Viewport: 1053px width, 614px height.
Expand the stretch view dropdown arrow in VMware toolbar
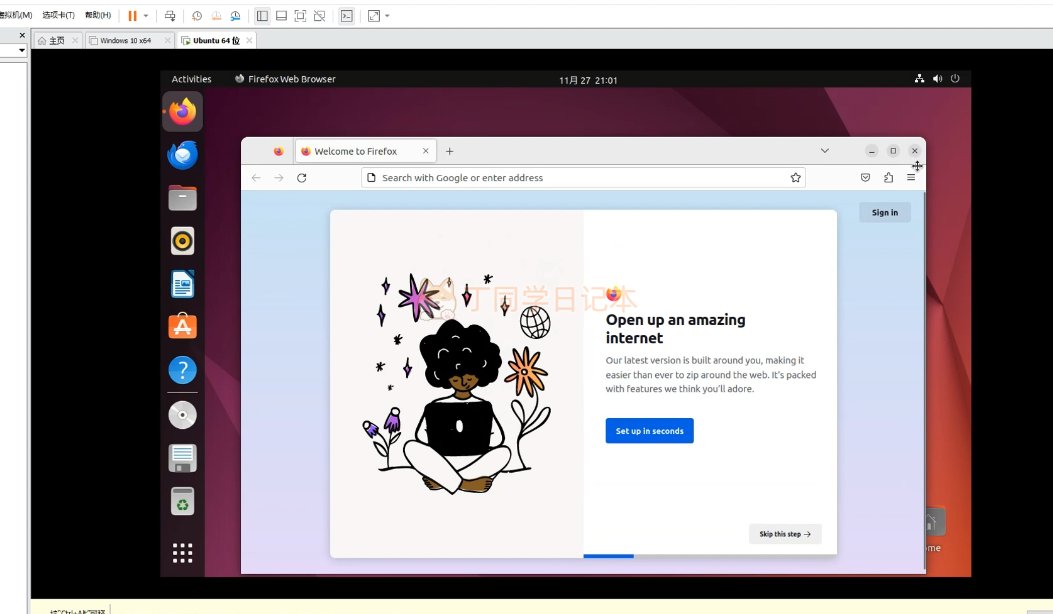click(387, 15)
